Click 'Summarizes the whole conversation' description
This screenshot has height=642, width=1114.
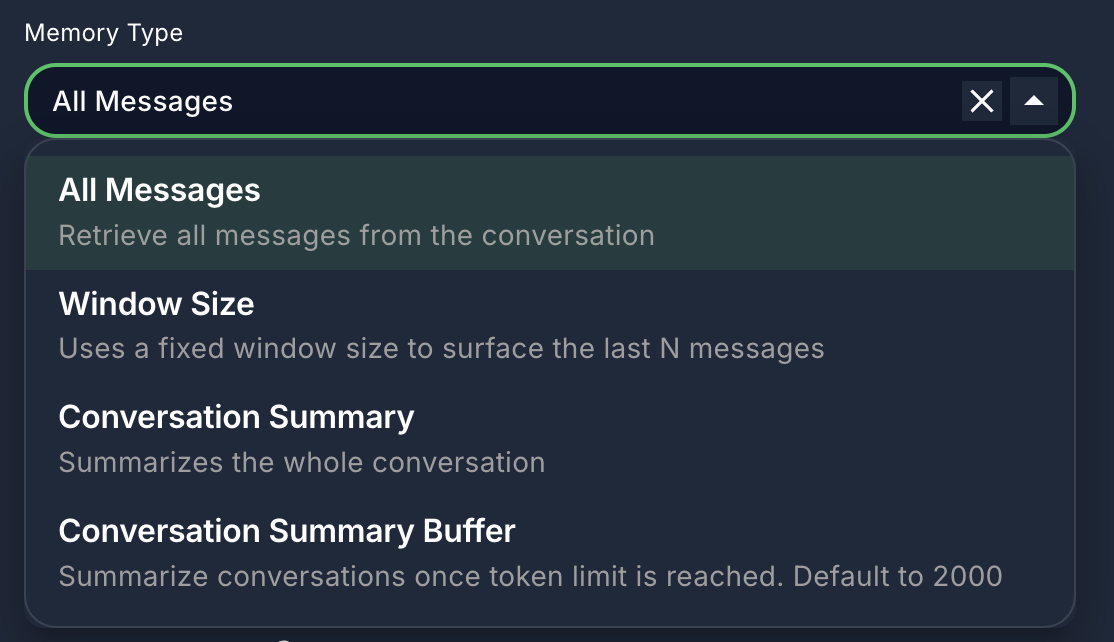(301, 463)
